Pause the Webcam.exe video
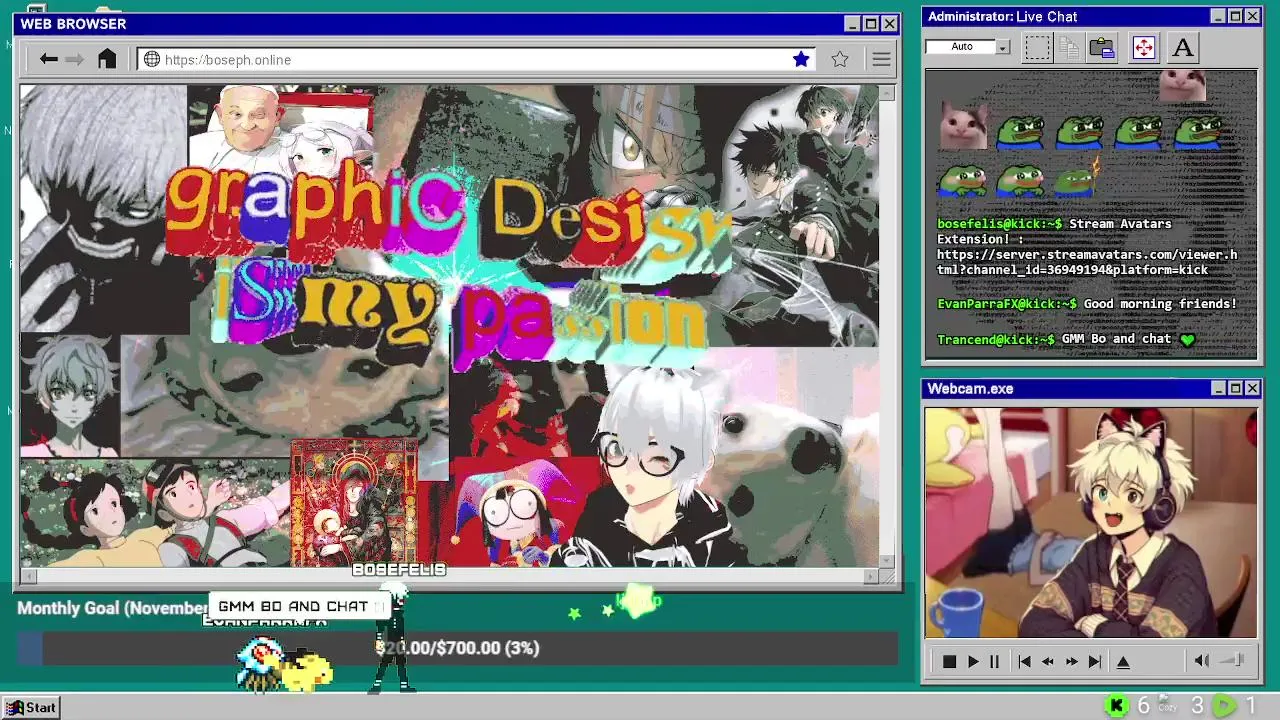Image resolution: width=1280 pixels, height=720 pixels. tap(994, 662)
